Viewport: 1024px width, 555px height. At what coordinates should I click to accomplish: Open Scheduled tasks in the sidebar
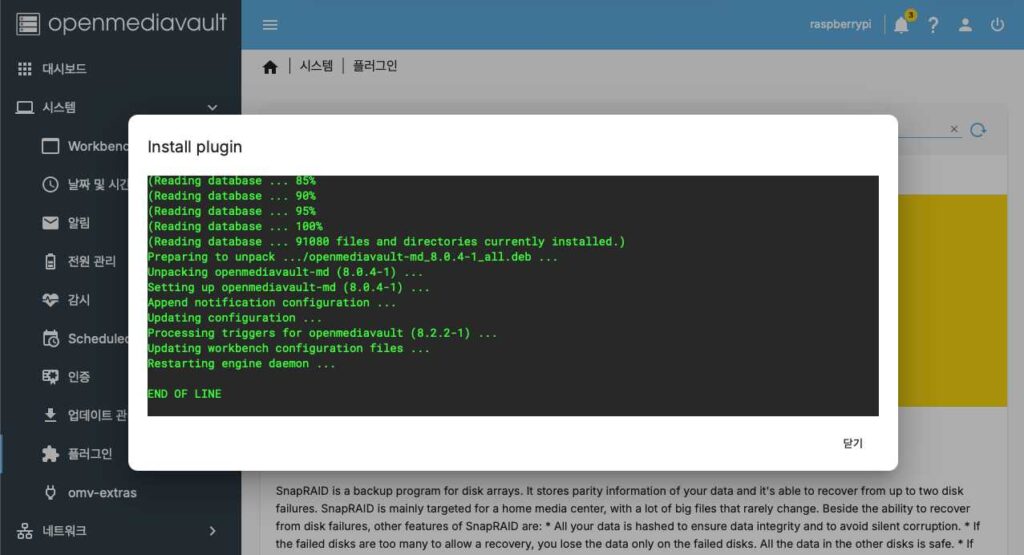coord(98,339)
